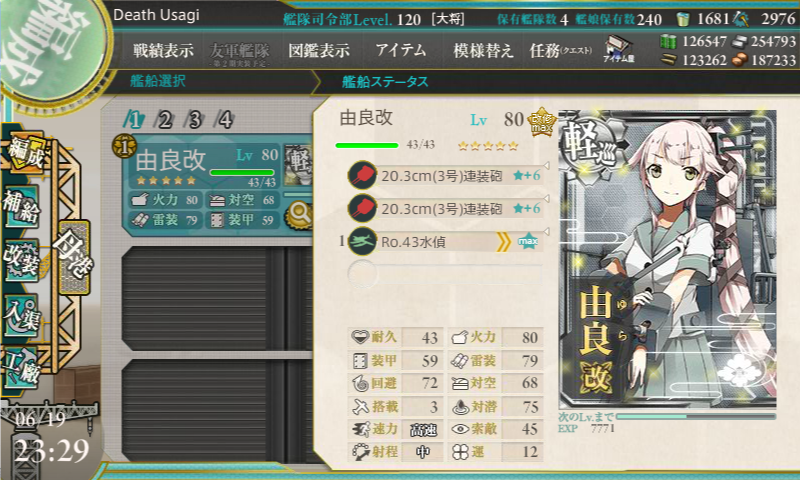
Task: Open the 入渠 docking side menu icon
Action: [21, 316]
